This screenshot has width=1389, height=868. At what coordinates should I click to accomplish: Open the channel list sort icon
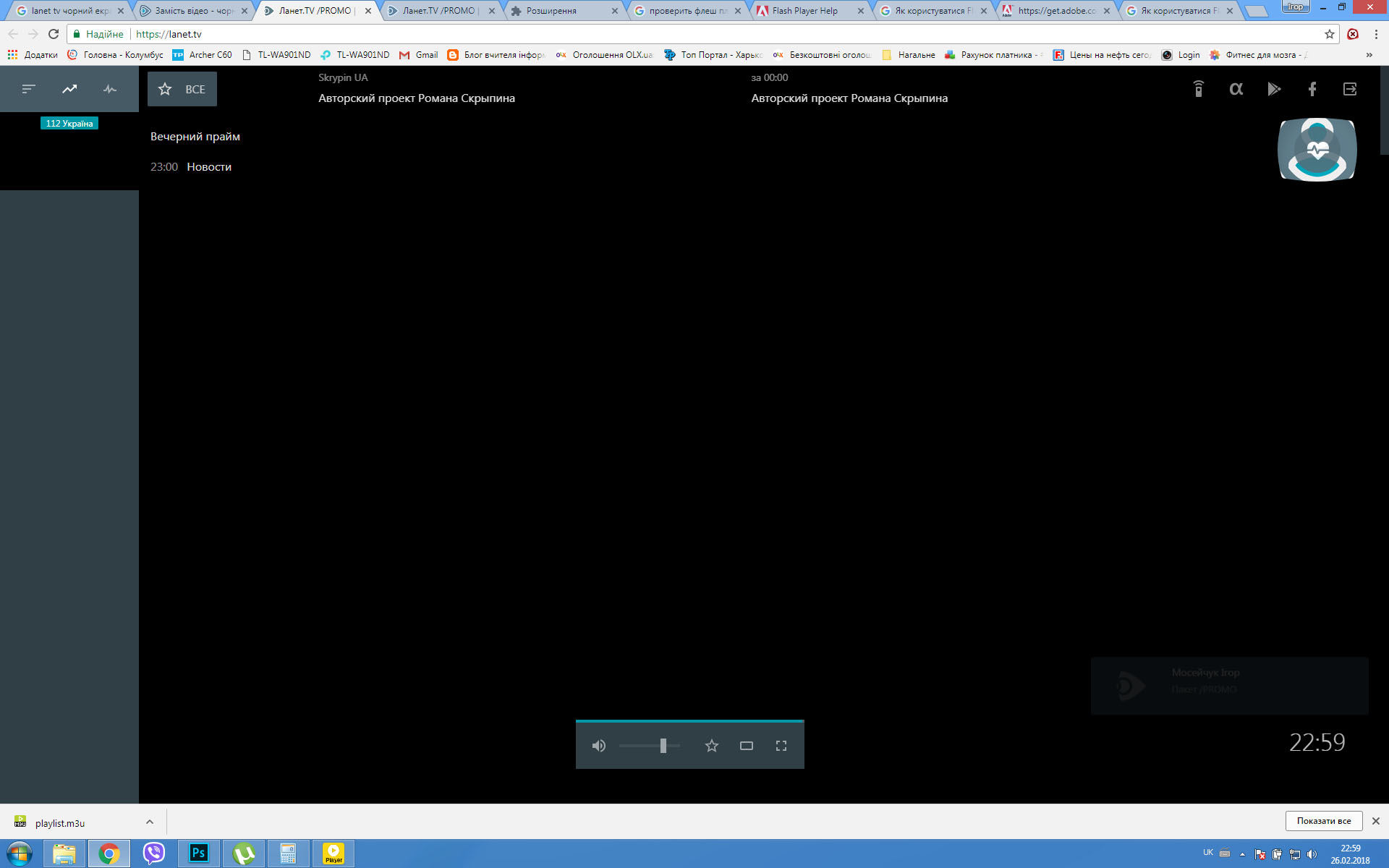28,89
